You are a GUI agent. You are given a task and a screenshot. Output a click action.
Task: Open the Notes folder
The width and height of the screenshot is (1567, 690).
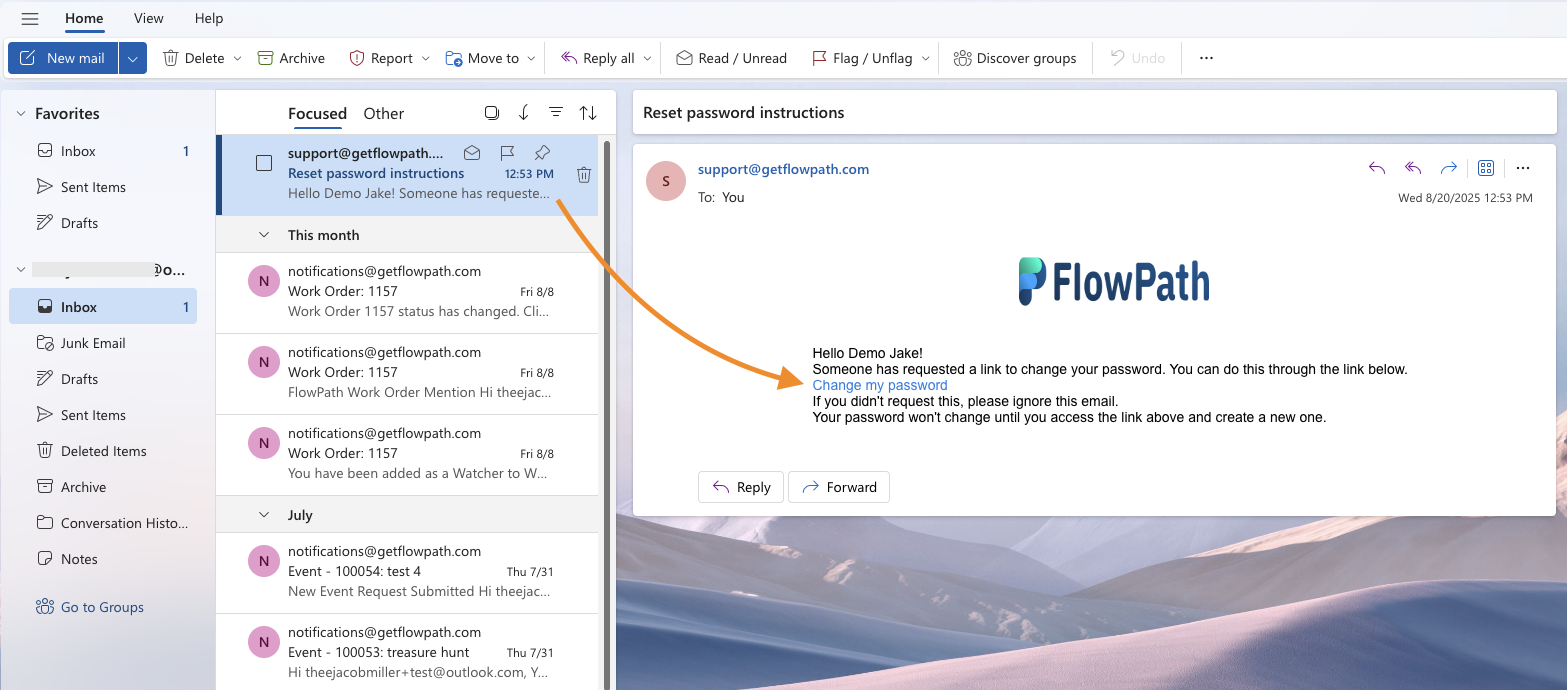[x=103, y=559]
